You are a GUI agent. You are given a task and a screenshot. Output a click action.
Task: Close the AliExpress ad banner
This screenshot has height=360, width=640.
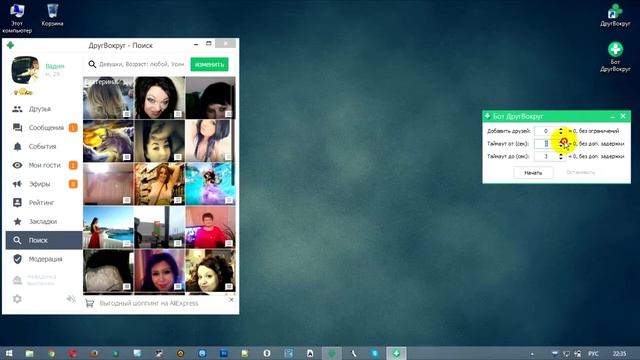pos(231,300)
